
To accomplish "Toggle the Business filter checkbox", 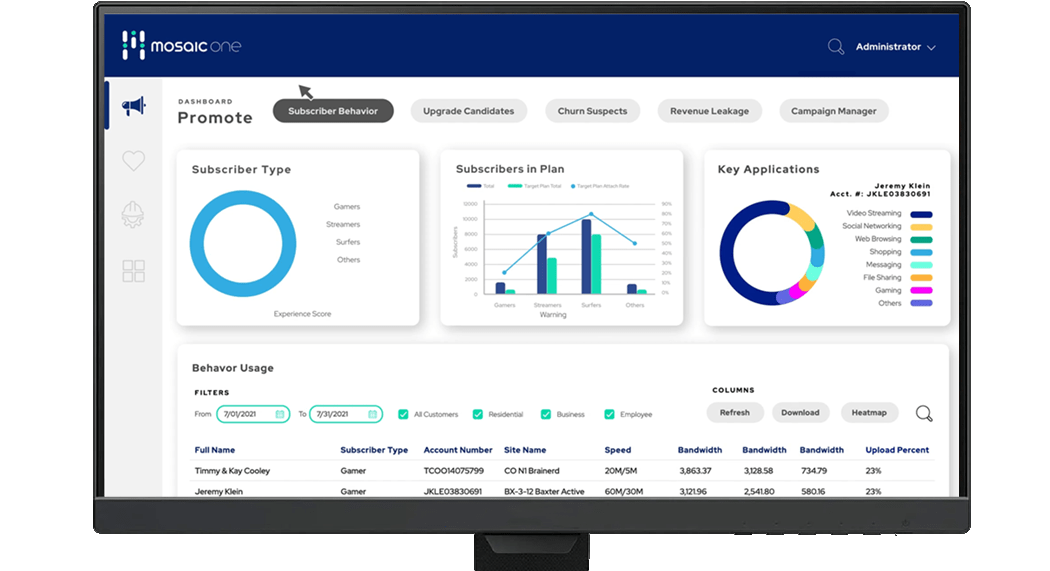I will click(x=546, y=414).
